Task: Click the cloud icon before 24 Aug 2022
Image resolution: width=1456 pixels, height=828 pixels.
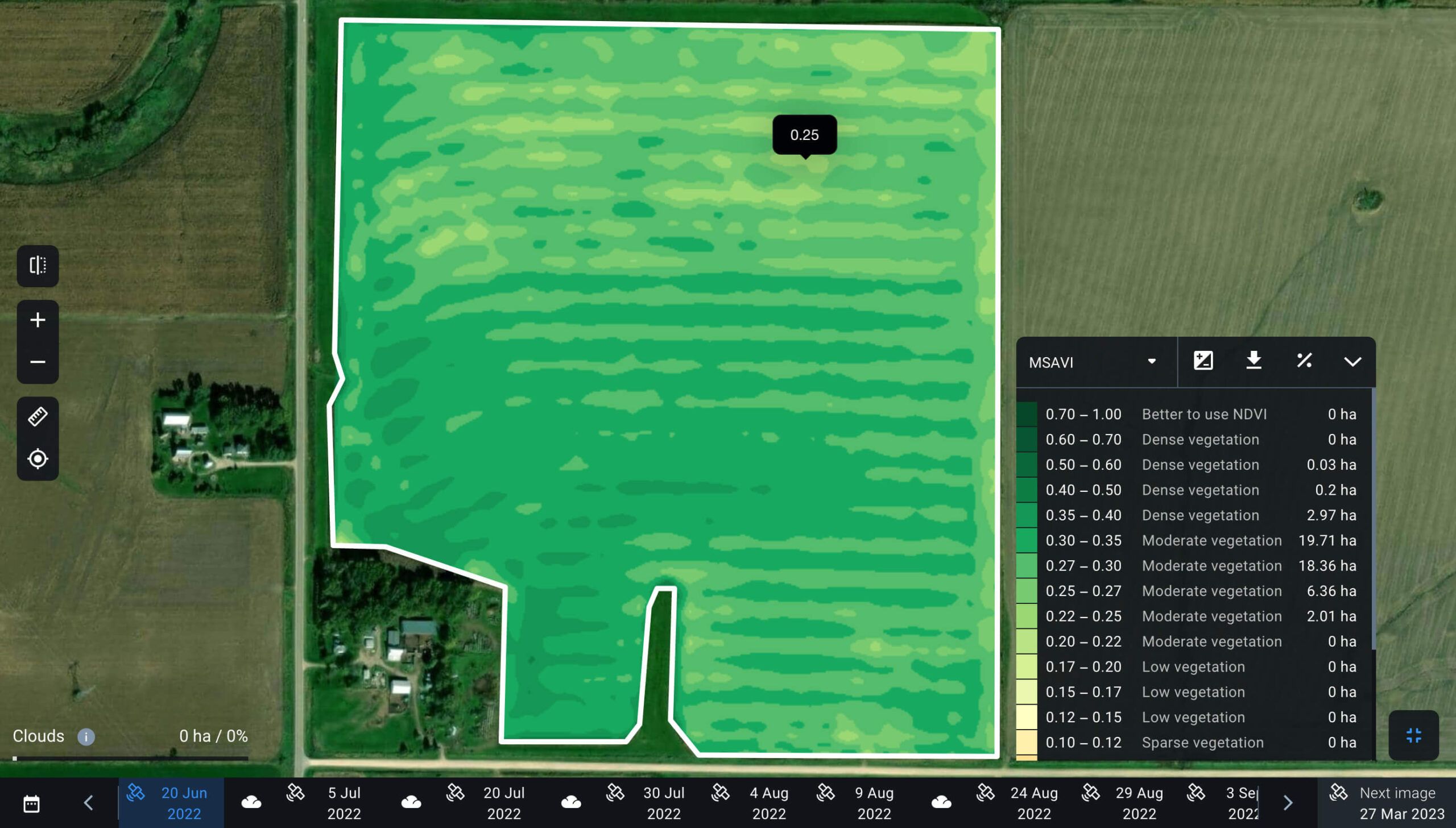Action: point(942,802)
